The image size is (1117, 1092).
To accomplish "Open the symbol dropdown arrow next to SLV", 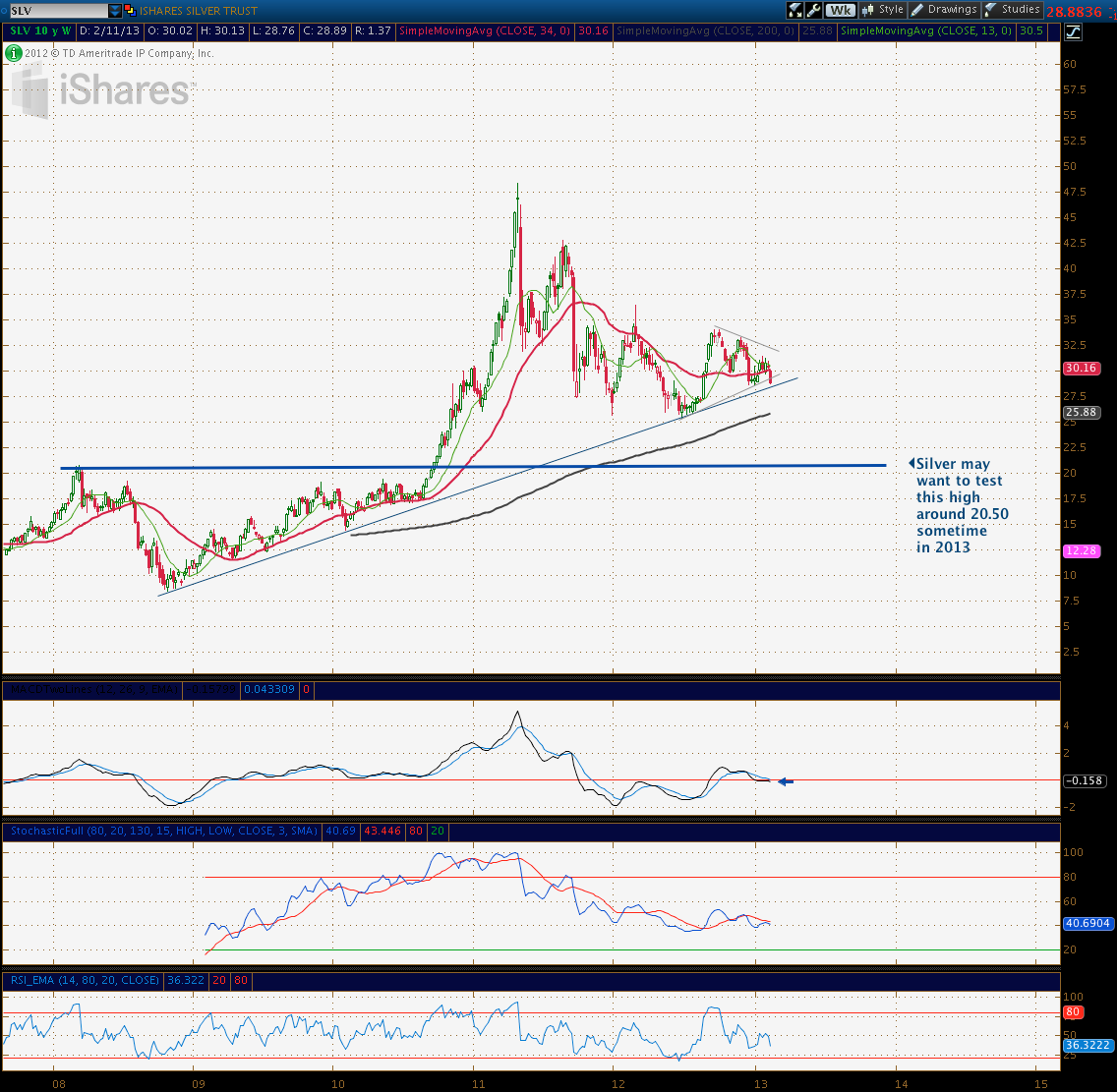I will click(x=115, y=11).
